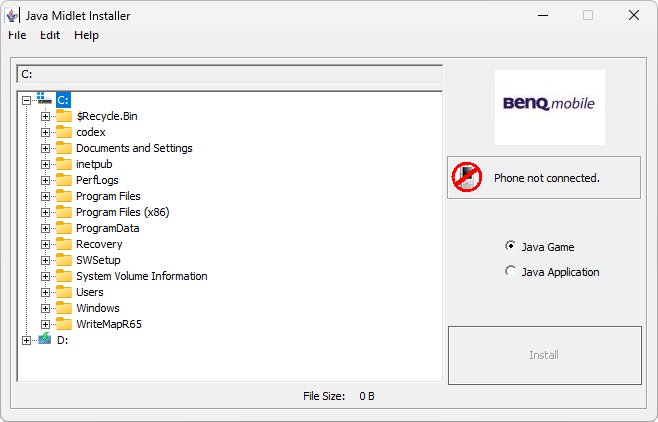Click the Install button
Screen dimensions: 658x422
pos(545,355)
